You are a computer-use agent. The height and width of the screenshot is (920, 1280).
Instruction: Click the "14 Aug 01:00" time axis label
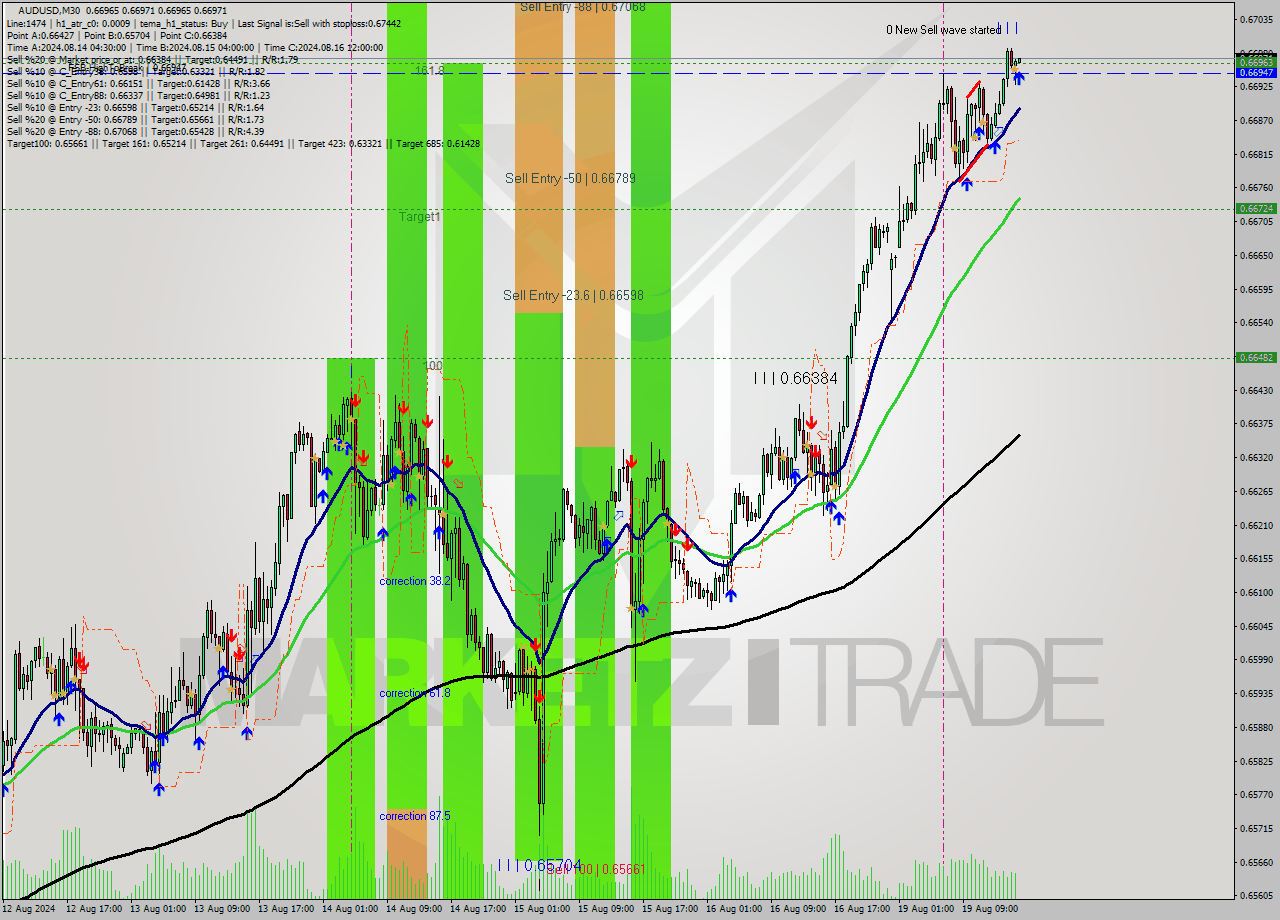click(350, 909)
